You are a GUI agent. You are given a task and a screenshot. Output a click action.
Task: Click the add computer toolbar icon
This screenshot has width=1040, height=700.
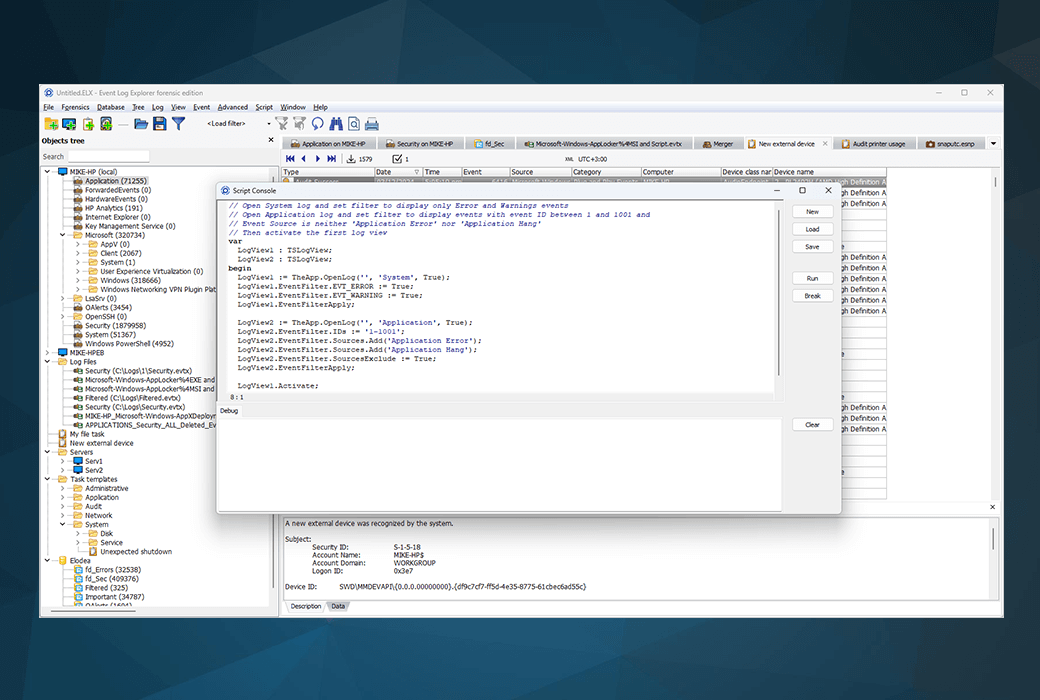pos(69,124)
